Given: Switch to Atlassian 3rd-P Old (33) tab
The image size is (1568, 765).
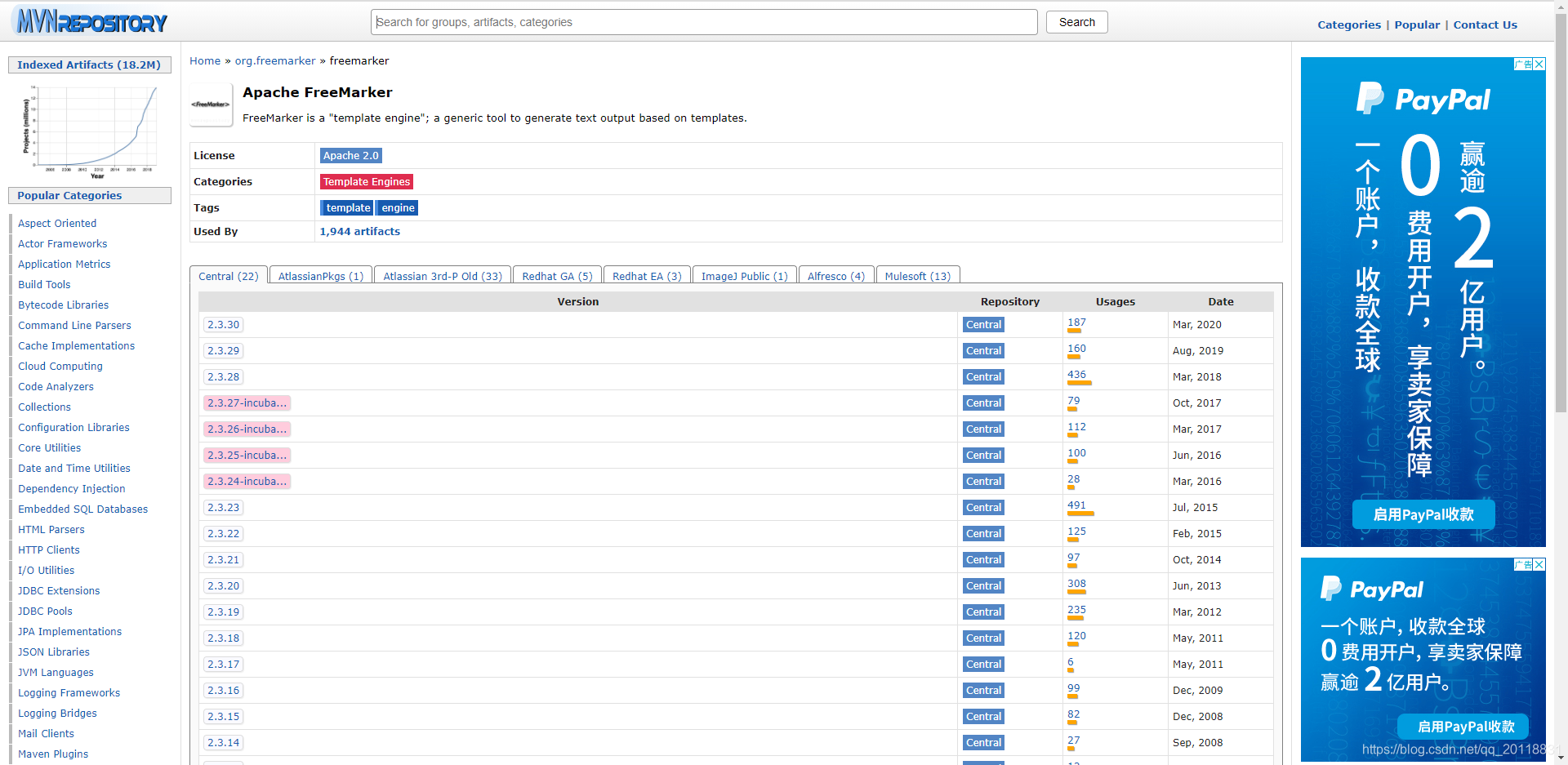Looking at the screenshot, I should (443, 276).
